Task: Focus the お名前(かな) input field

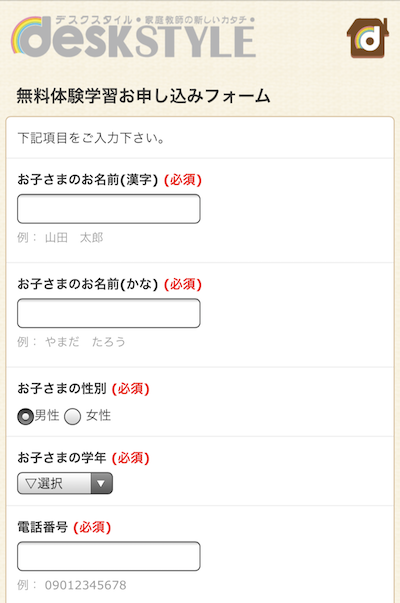Action: click(109, 313)
